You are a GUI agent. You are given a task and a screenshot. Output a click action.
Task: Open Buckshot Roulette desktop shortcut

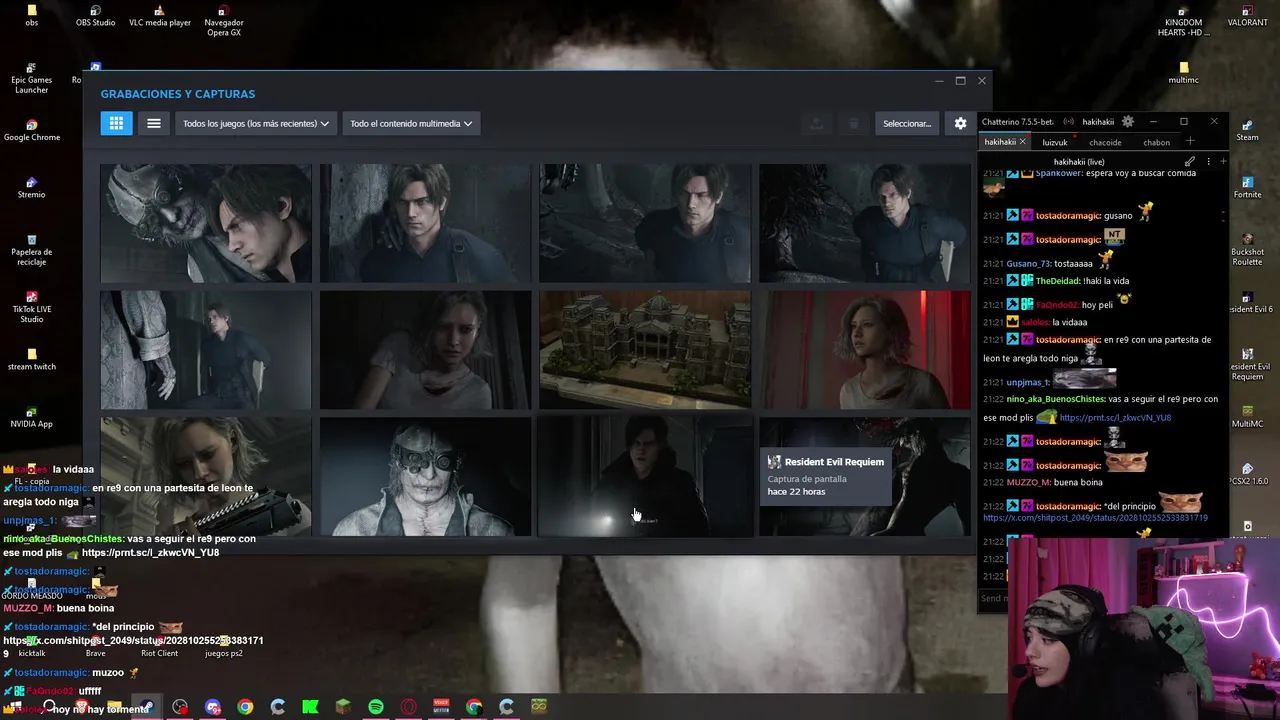click(x=1248, y=250)
